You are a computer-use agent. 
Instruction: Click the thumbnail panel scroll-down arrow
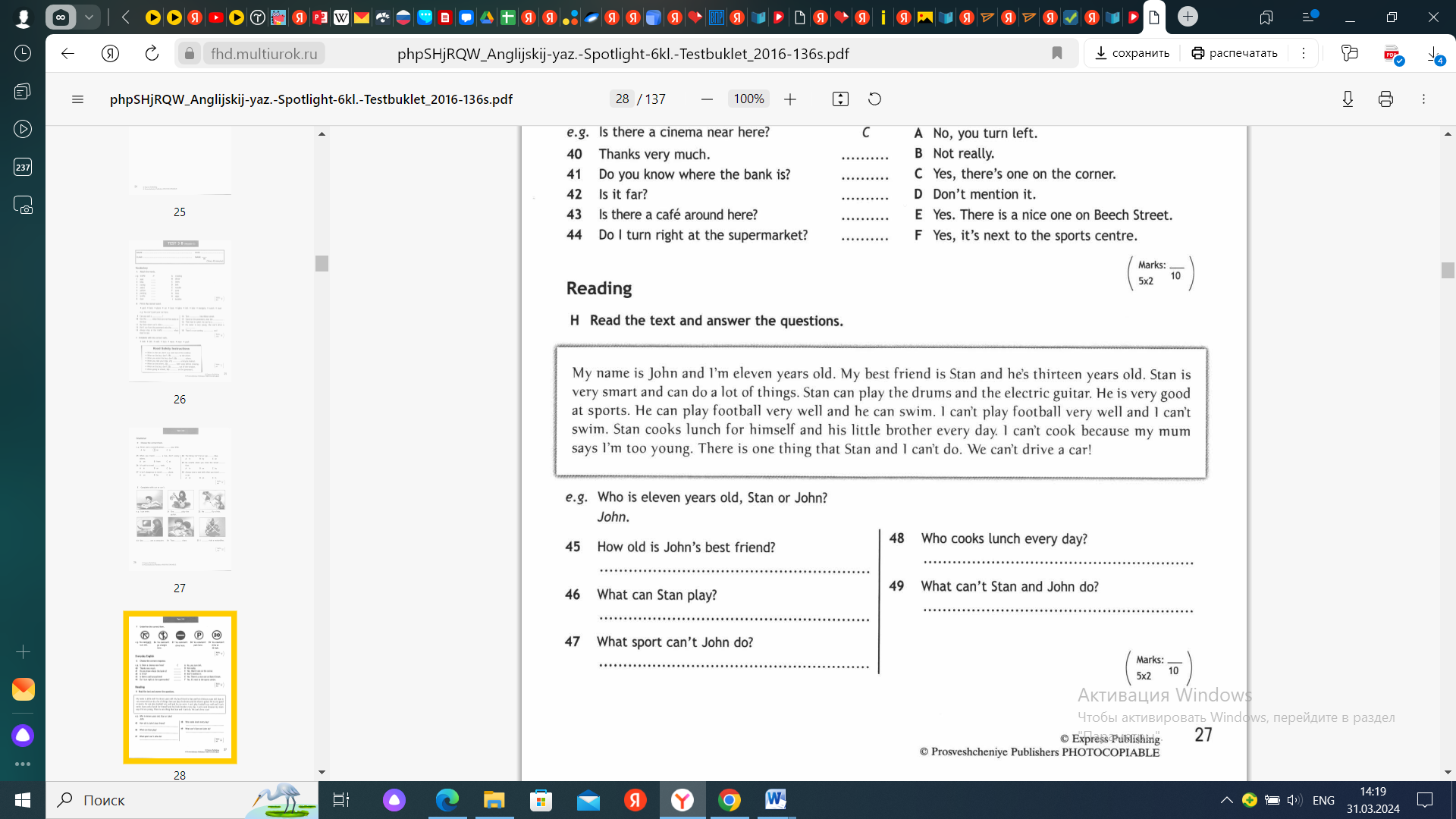(x=322, y=772)
